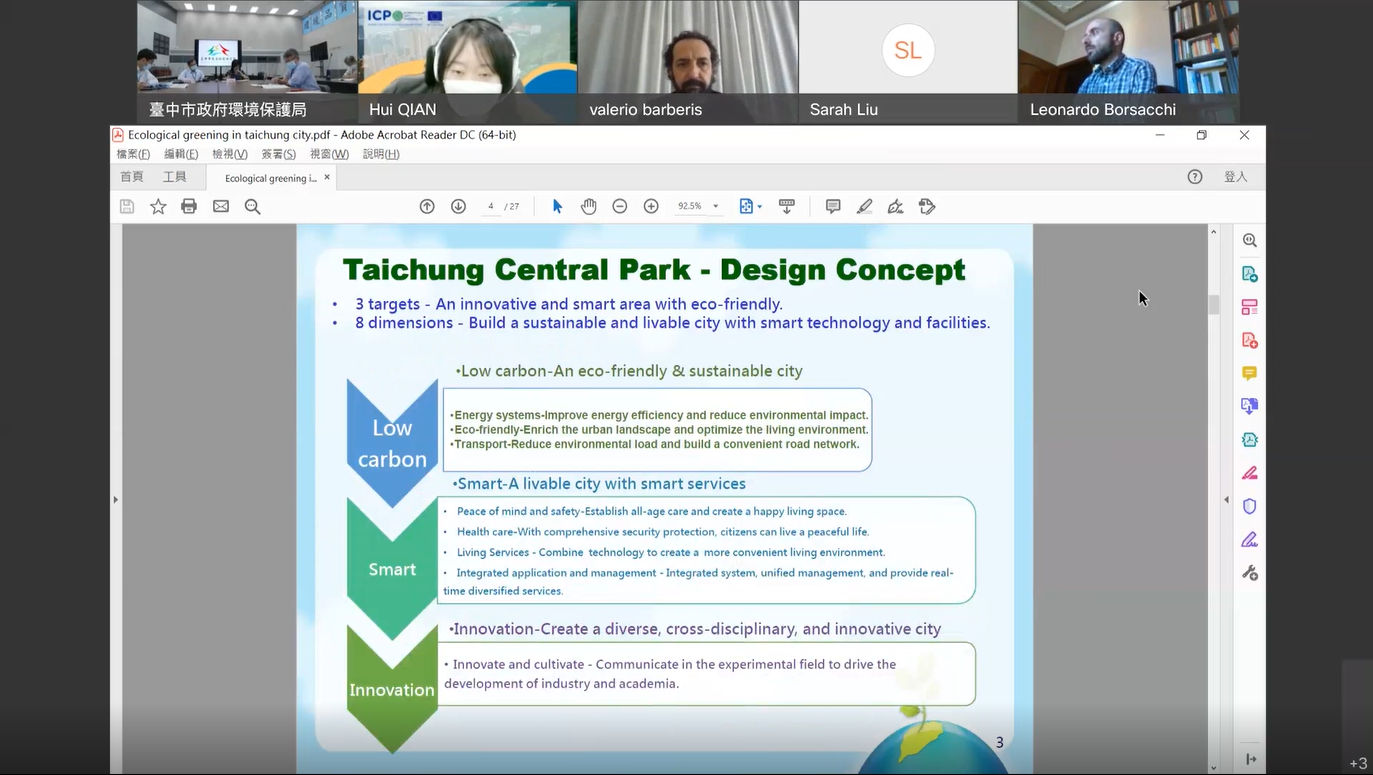Screen dimensions: 1373x775
Task: Select the Highlight text pen tool
Action: click(x=865, y=206)
